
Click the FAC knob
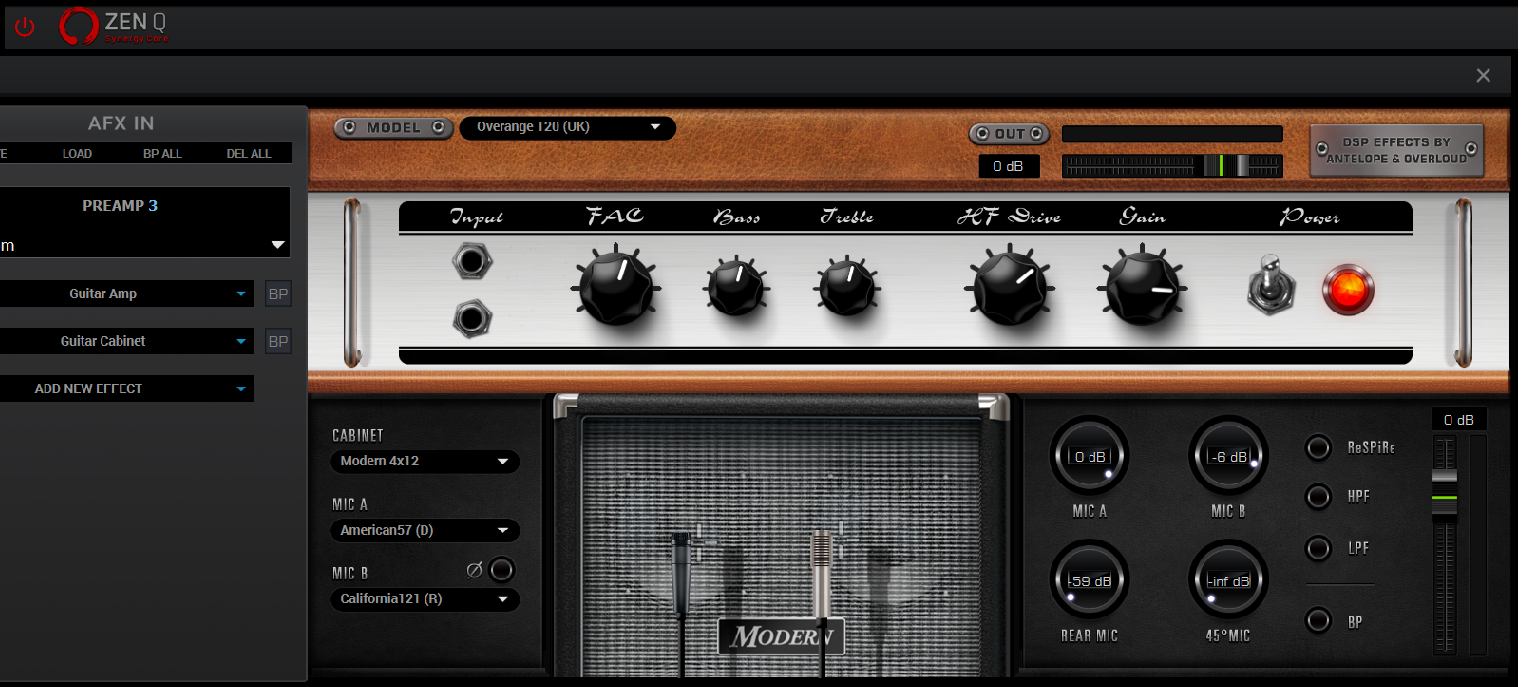point(616,287)
